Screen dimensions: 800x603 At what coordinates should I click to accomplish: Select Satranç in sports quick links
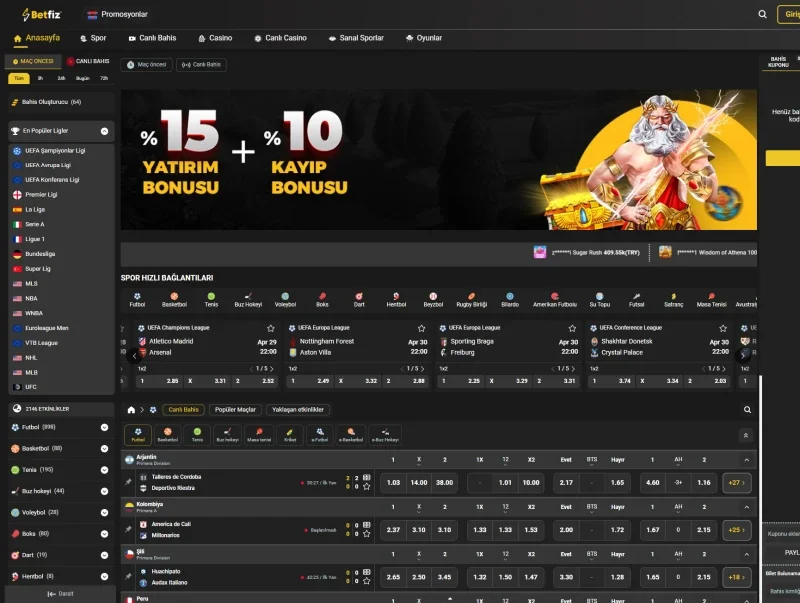click(673, 300)
